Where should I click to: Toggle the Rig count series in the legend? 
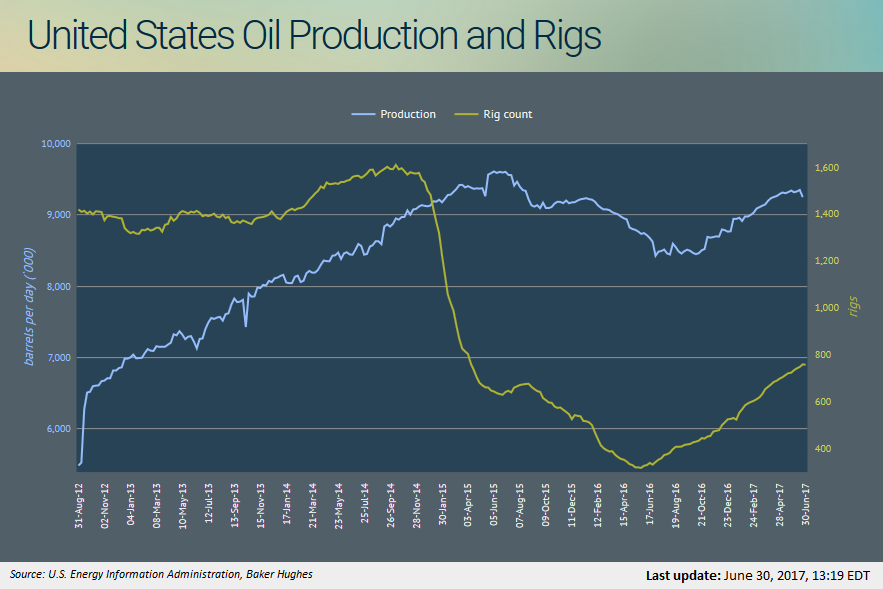[x=510, y=114]
